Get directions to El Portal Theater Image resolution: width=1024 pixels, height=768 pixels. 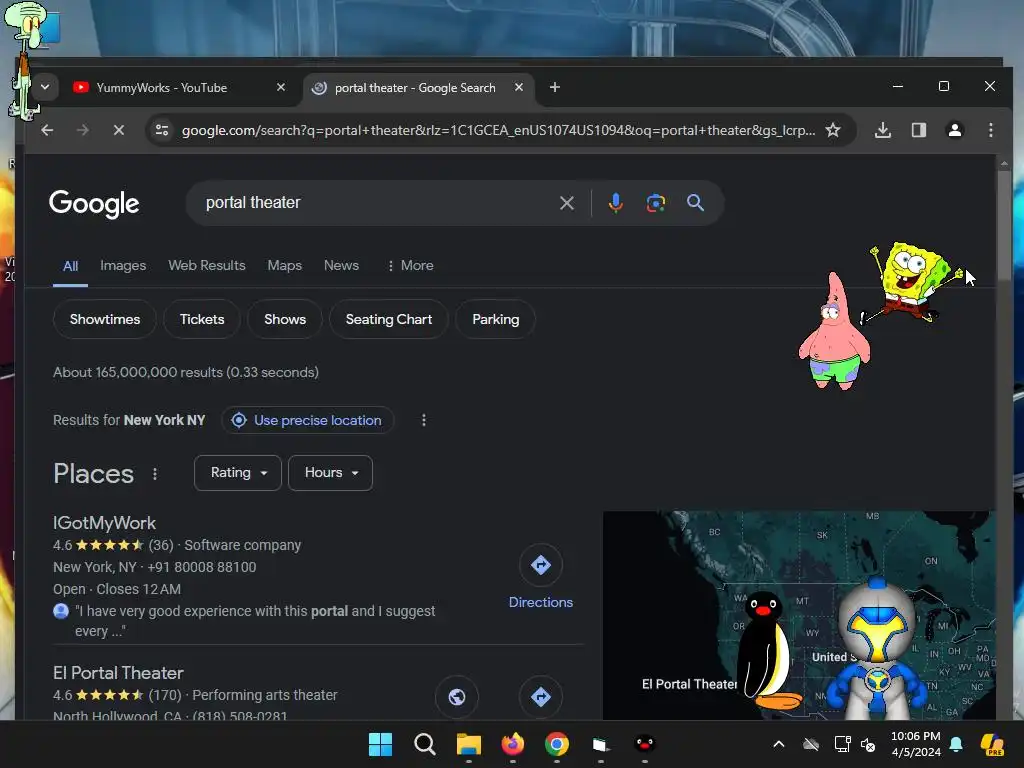pos(541,697)
